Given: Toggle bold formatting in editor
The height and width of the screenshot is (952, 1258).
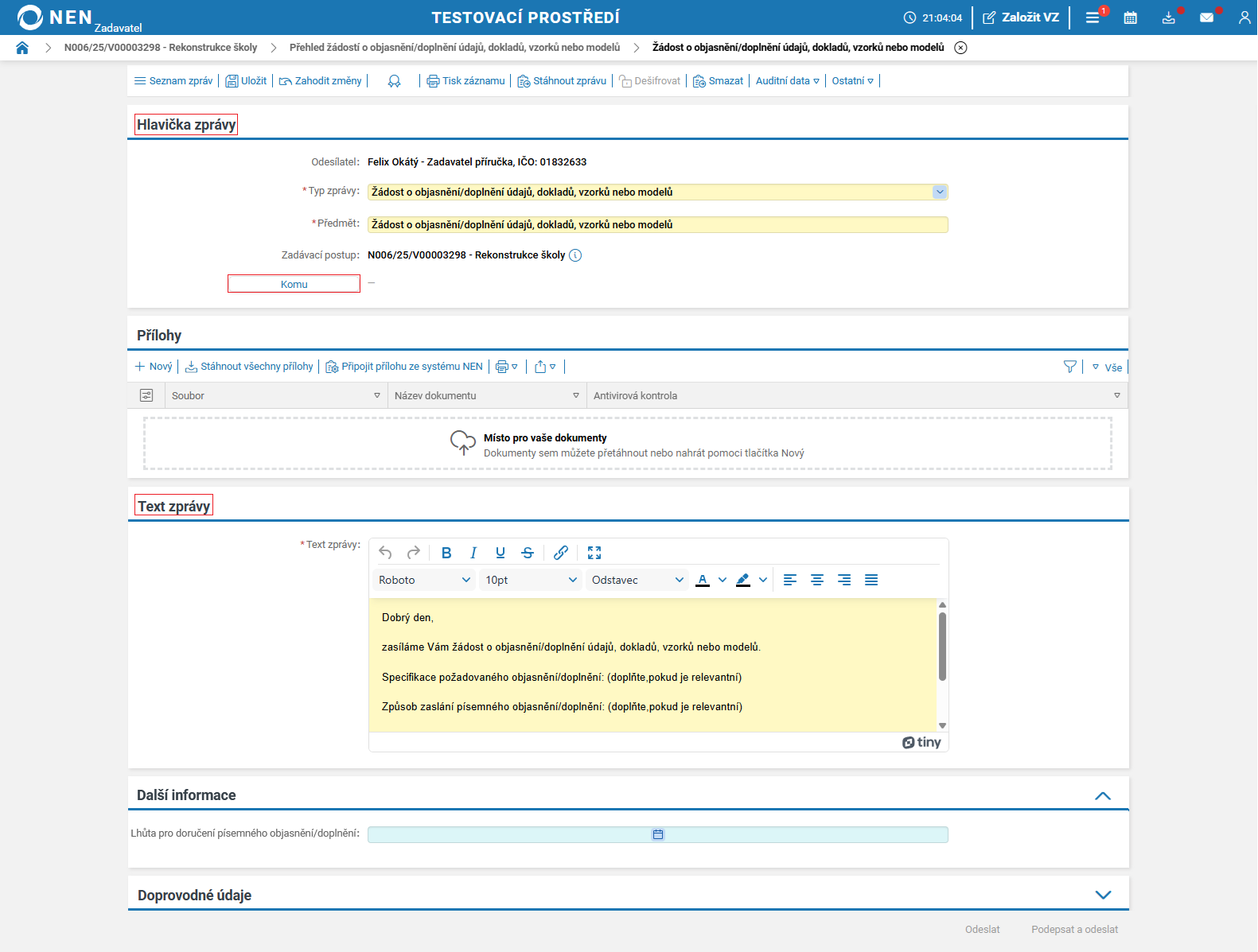Looking at the screenshot, I should [446, 553].
